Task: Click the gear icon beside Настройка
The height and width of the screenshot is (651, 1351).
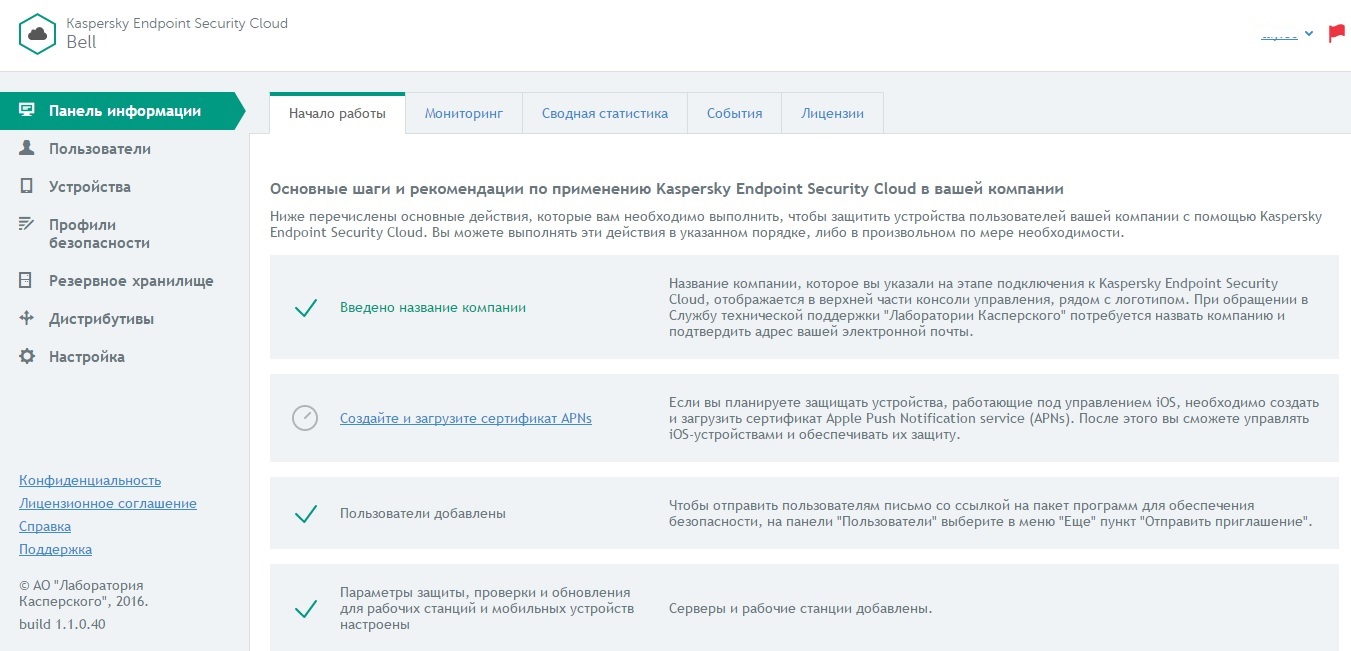Action: (x=27, y=357)
